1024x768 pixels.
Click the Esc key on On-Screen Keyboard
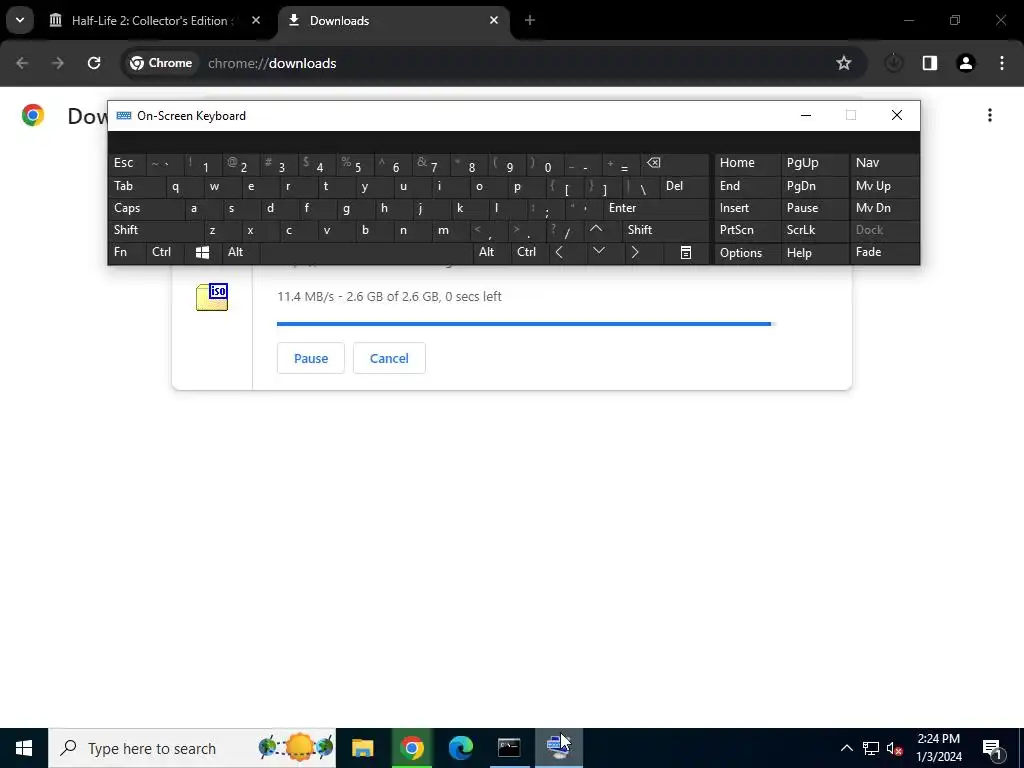tap(127, 163)
